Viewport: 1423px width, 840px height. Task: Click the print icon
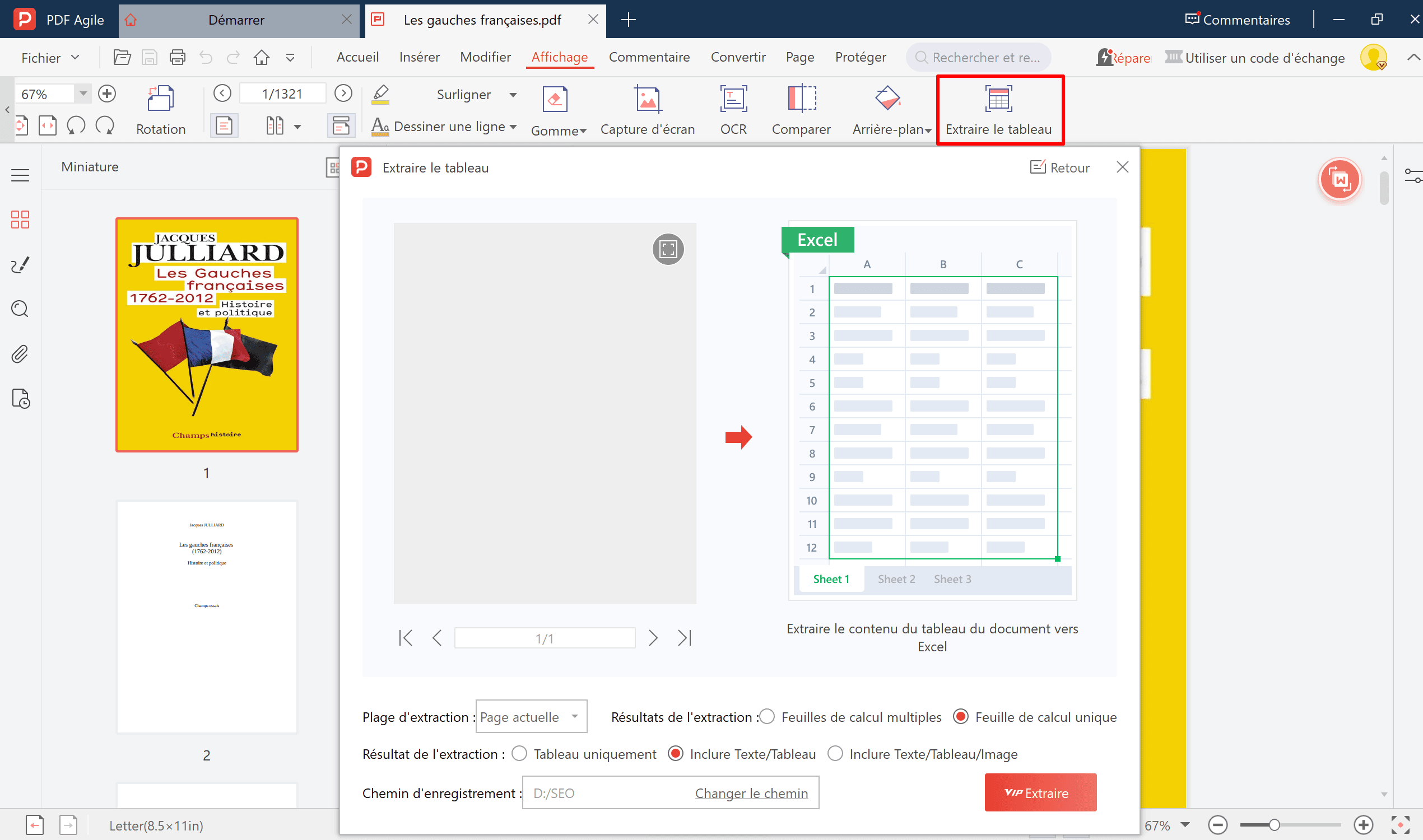tap(178, 57)
